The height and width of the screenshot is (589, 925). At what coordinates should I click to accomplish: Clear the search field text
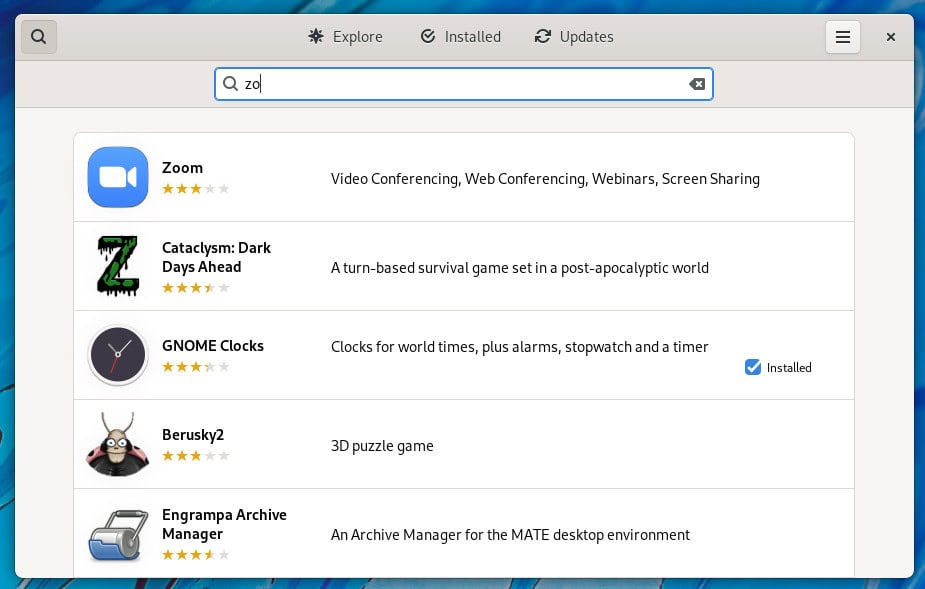tap(697, 84)
